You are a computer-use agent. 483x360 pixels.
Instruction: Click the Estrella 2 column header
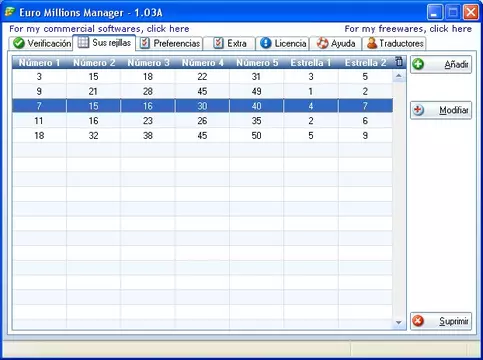[x=365, y=63]
